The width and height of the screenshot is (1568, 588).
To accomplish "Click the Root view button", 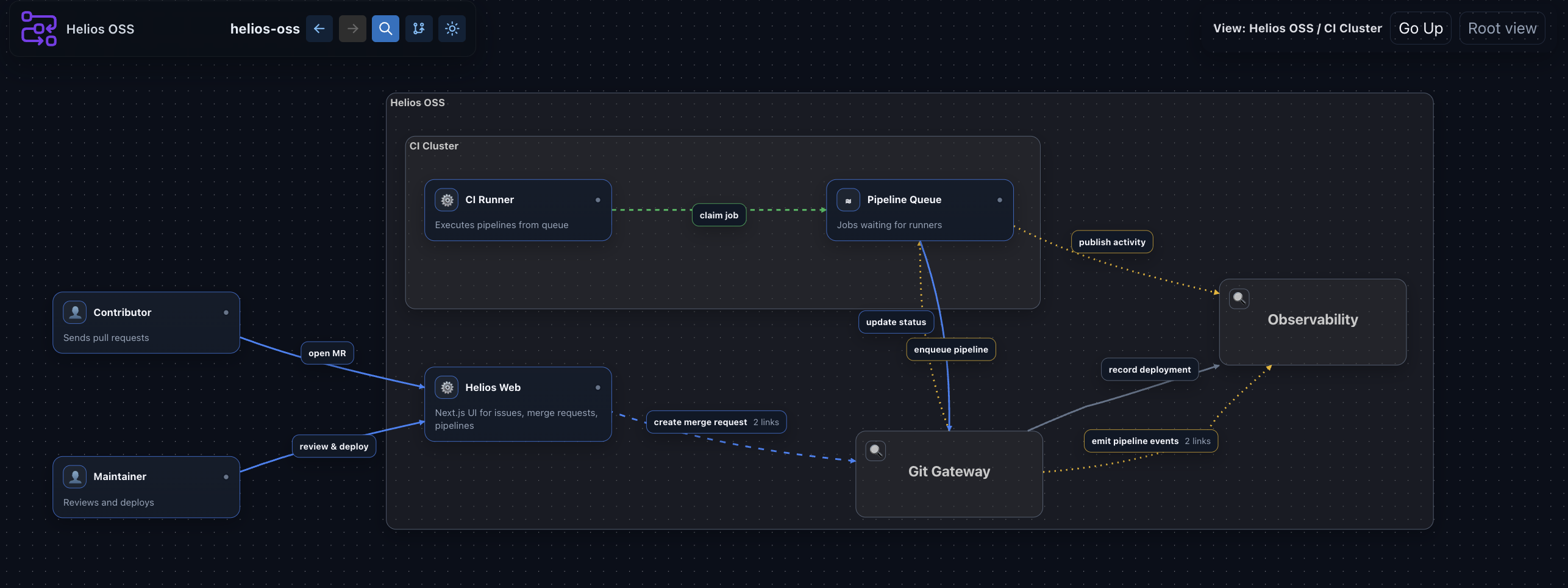I will click(1502, 27).
